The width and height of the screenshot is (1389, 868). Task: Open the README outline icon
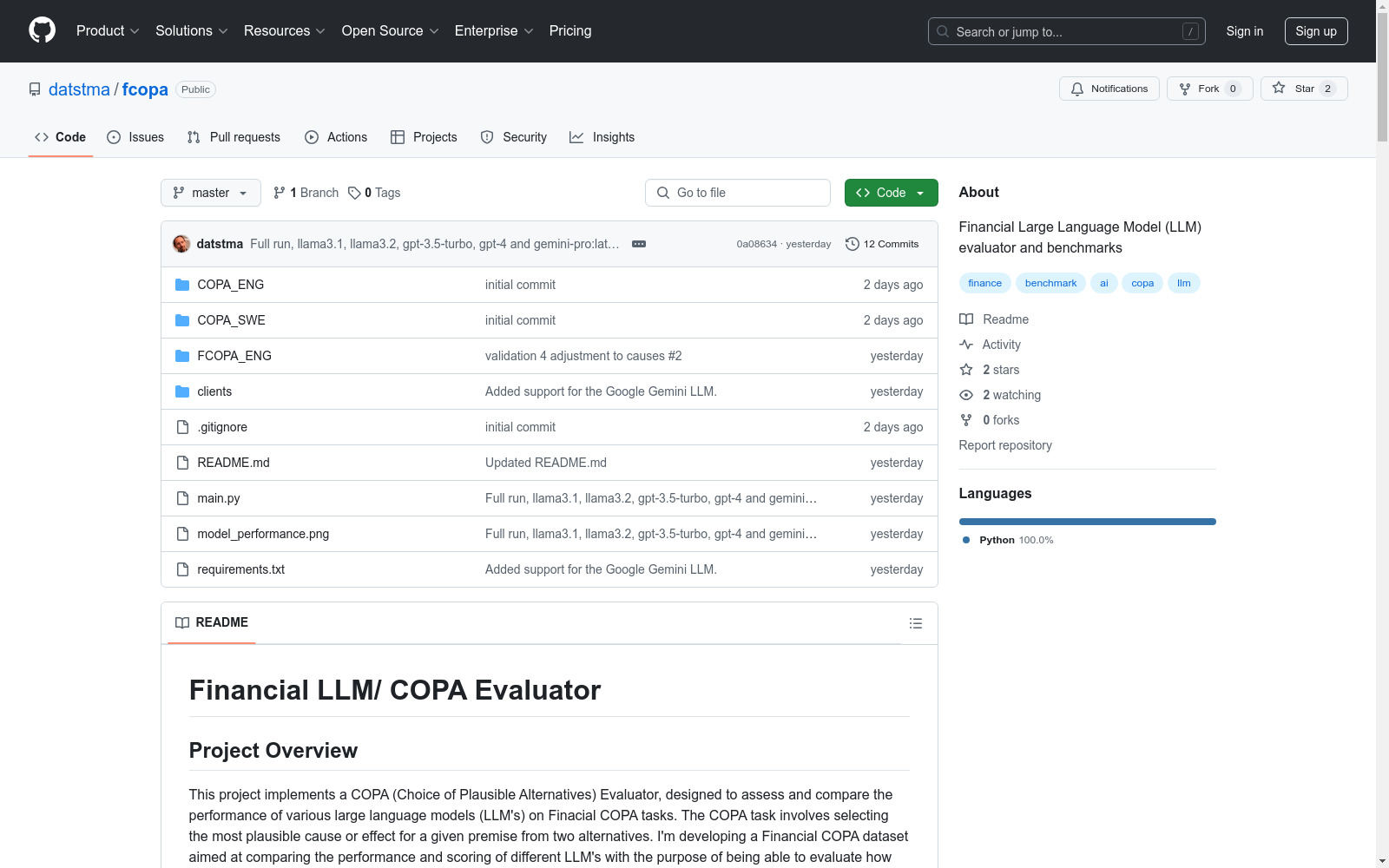(x=916, y=623)
